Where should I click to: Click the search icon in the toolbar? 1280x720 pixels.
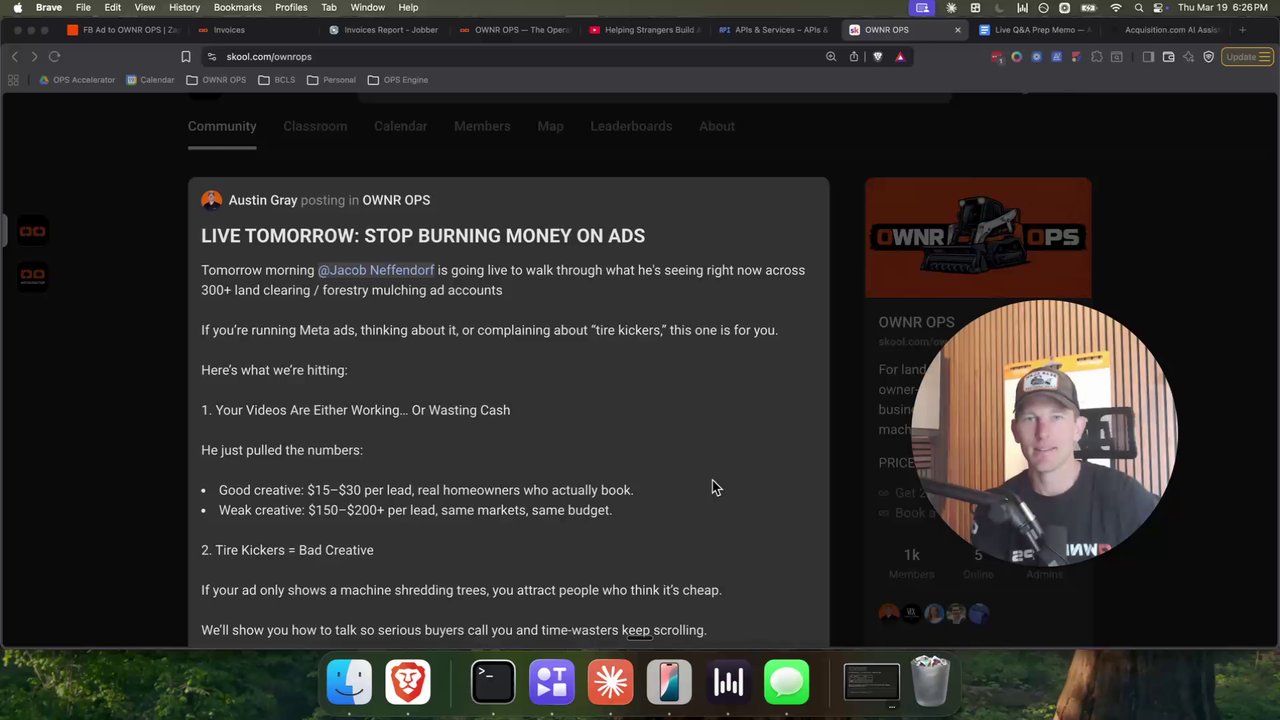pyautogui.click(x=831, y=57)
